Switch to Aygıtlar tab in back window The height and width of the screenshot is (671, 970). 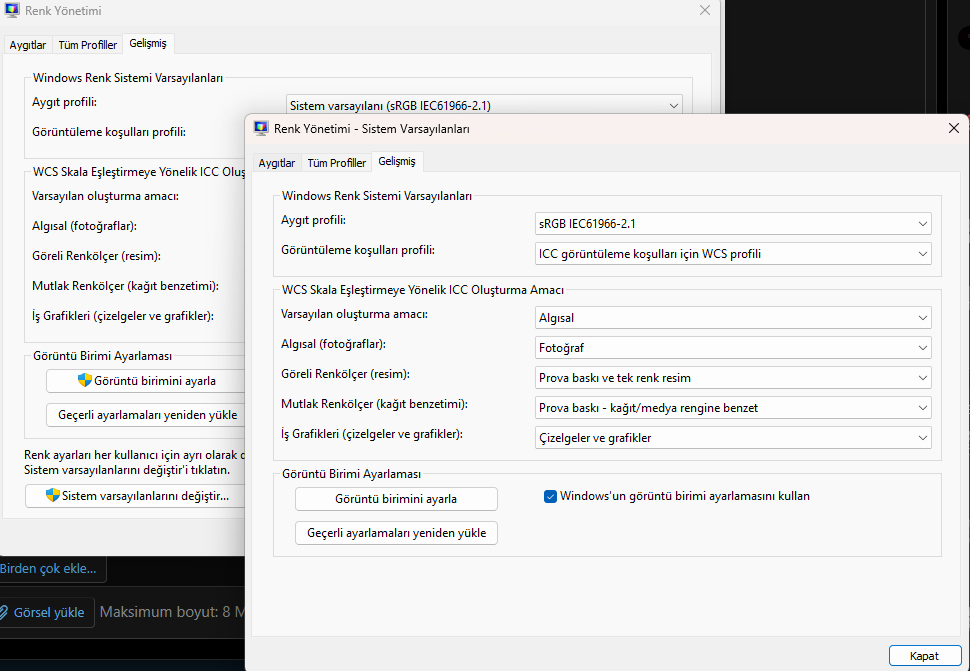[x=28, y=45]
